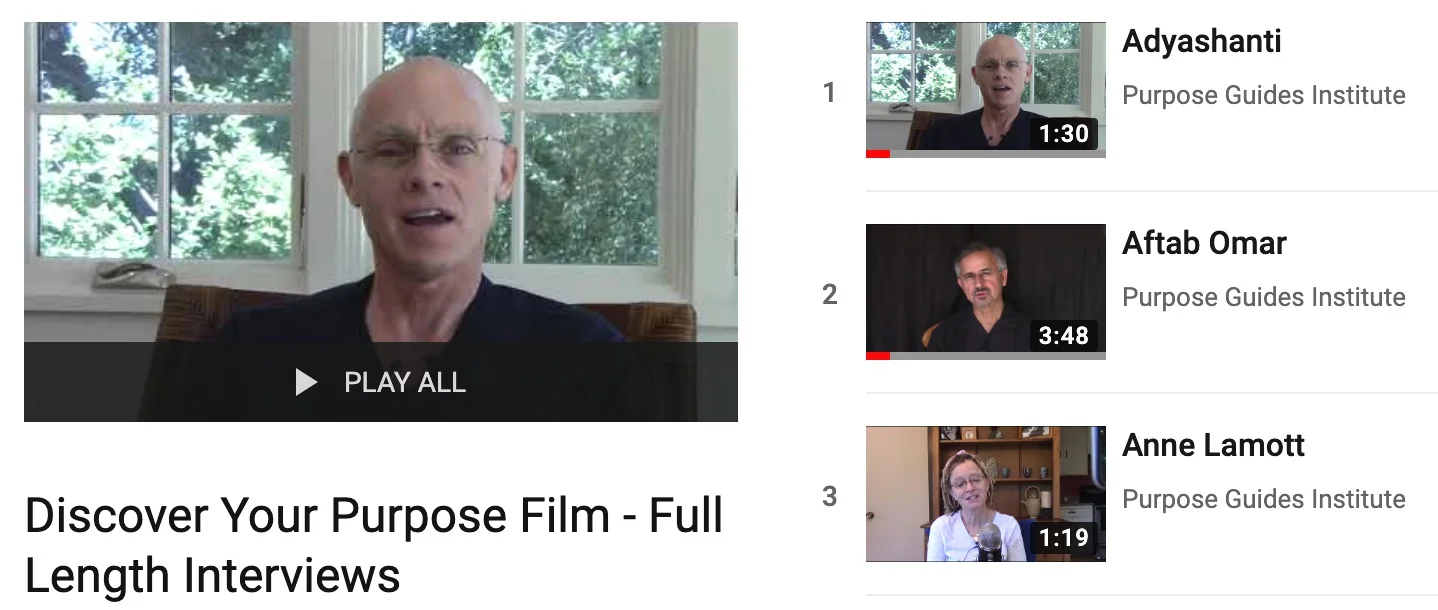Click the Anne Lamott video title
The image size is (1438, 610).
point(1214,445)
